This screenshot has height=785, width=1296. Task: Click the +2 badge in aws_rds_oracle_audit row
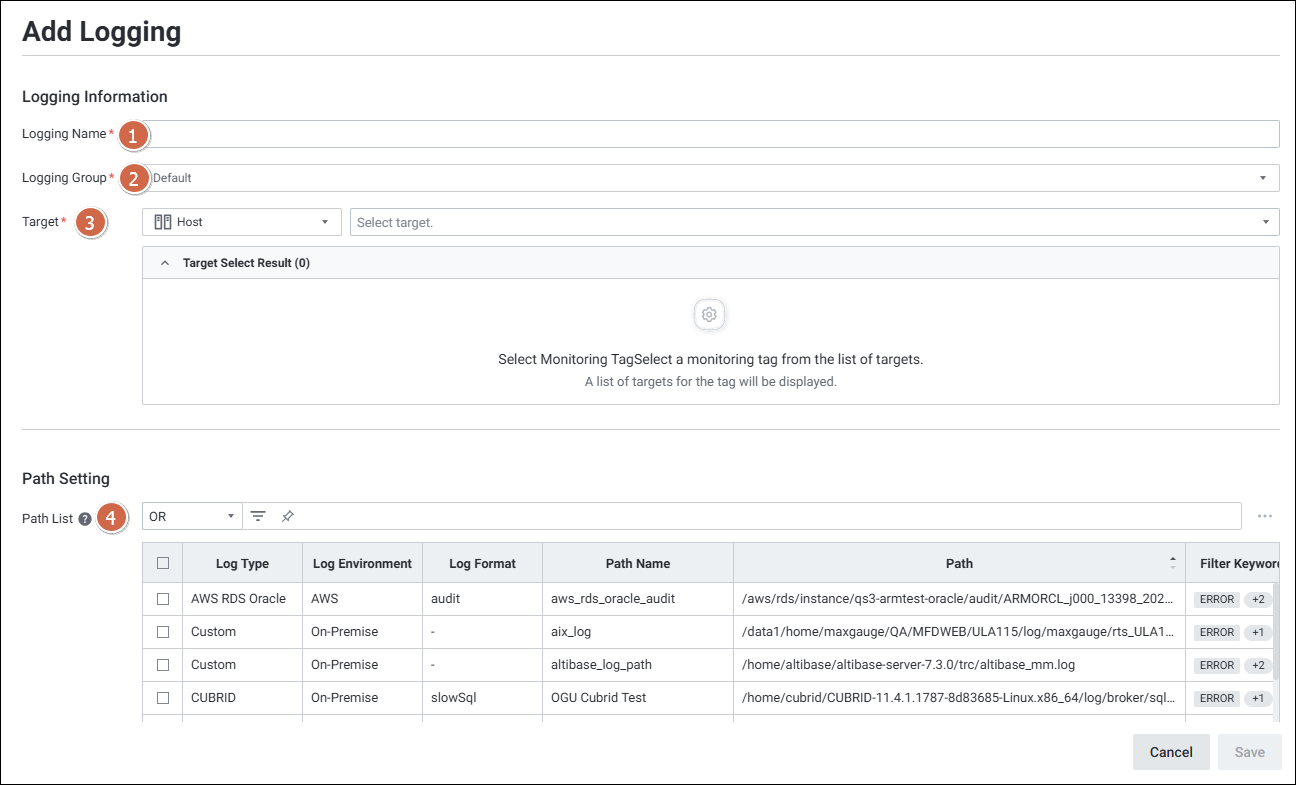(x=1257, y=599)
